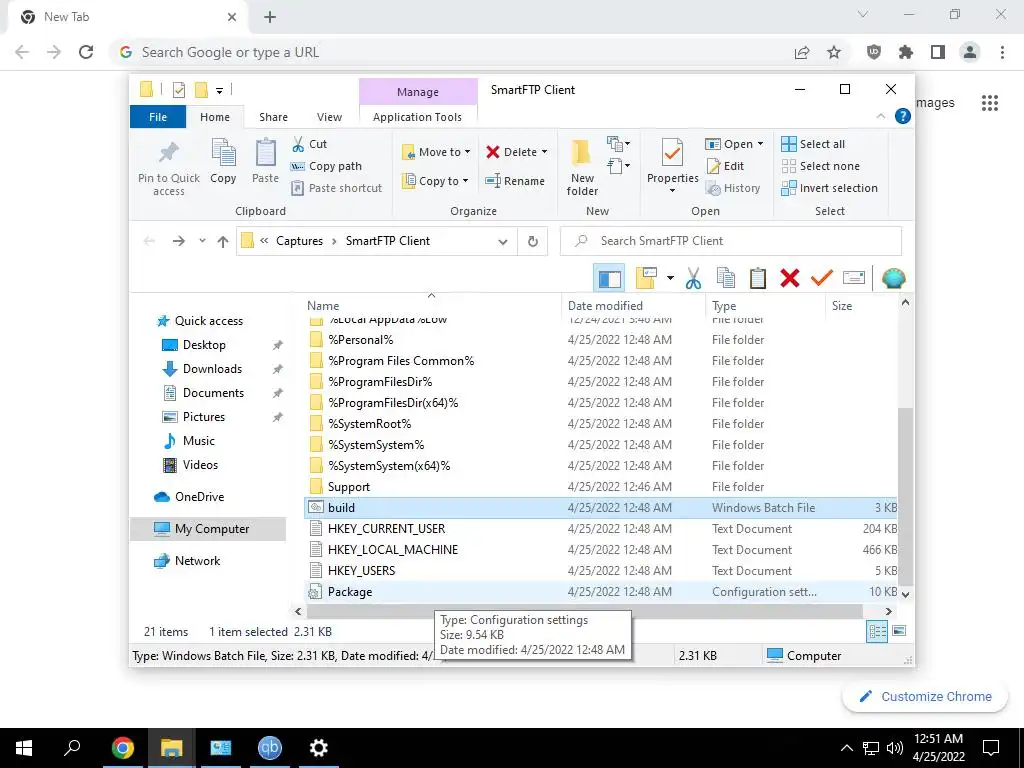Open the File menu tab
Image resolution: width=1024 pixels, height=768 pixels.
(x=158, y=117)
